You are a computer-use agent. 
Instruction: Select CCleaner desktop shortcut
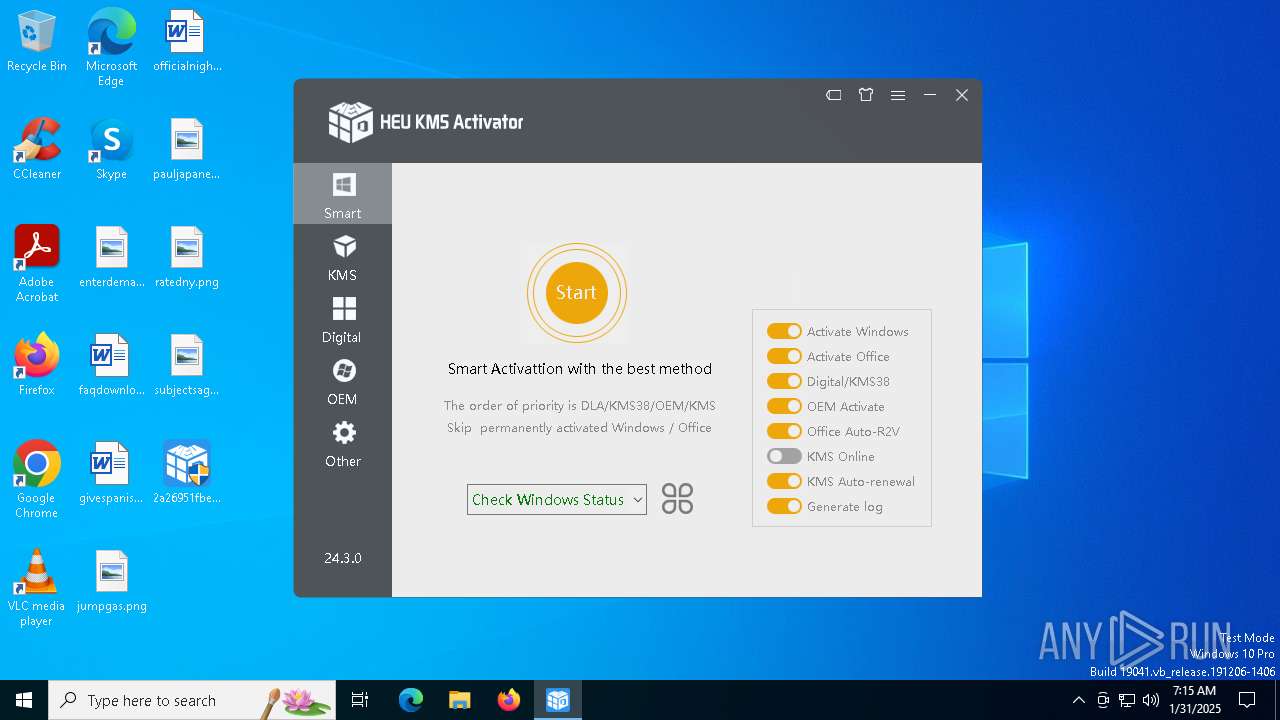(x=37, y=150)
